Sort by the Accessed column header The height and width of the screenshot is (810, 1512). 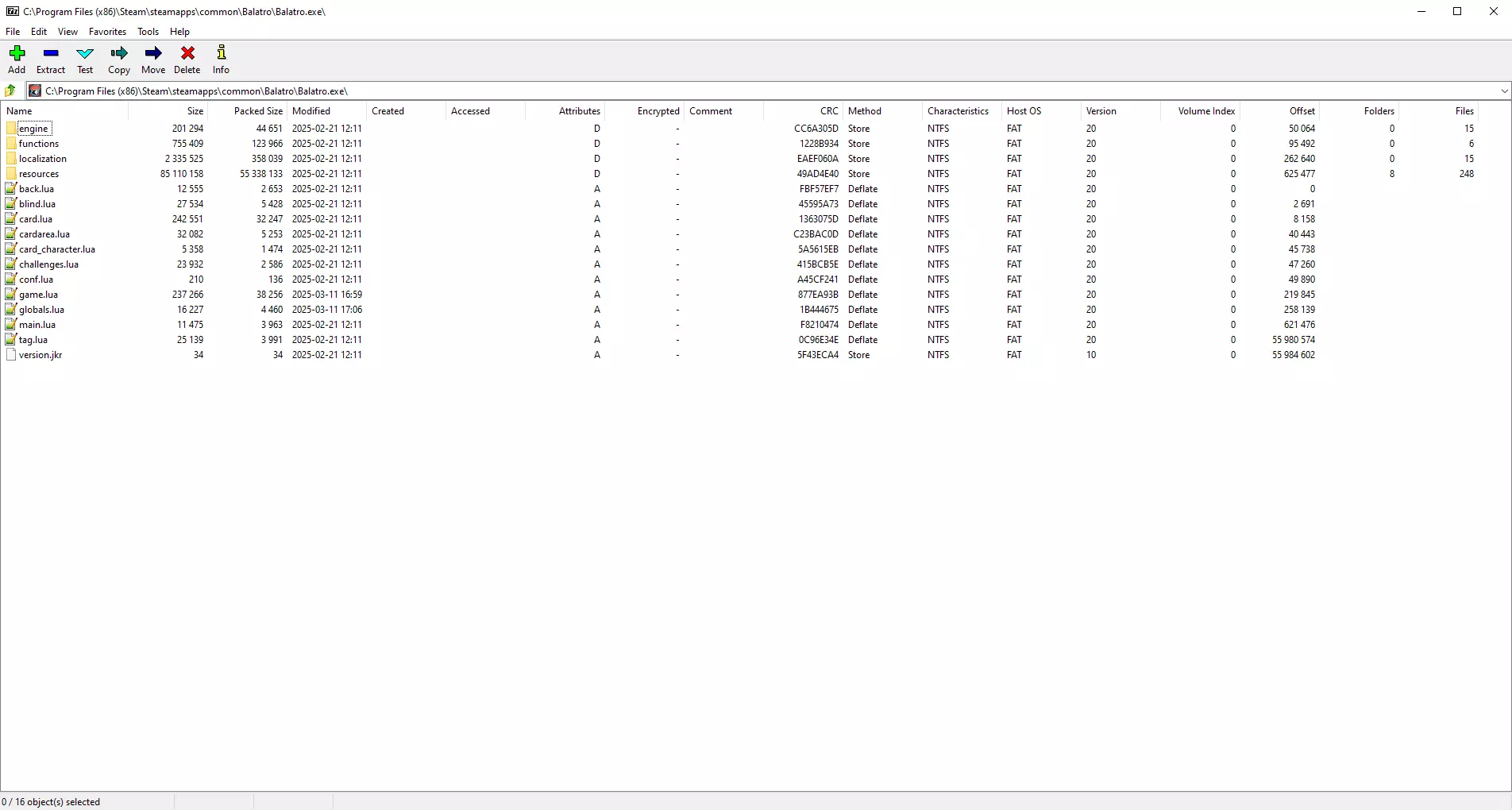tap(485, 111)
